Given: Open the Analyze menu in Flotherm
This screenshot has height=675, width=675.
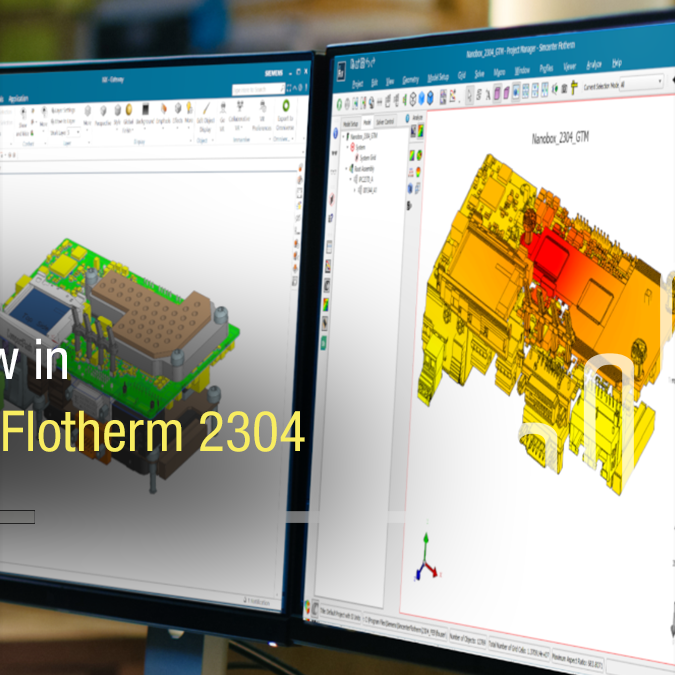Looking at the screenshot, I should 594,65.
